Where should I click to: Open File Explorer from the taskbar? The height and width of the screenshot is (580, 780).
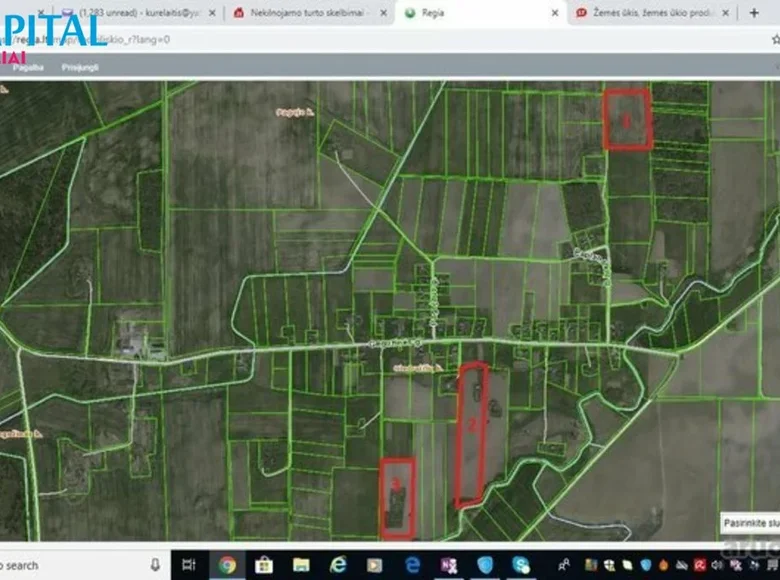pyautogui.click(x=301, y=565)
